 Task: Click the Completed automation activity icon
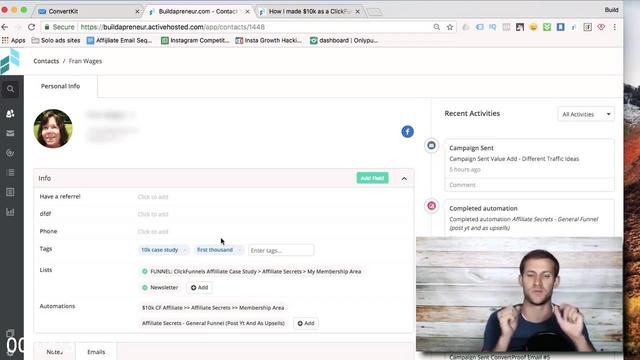431,206
